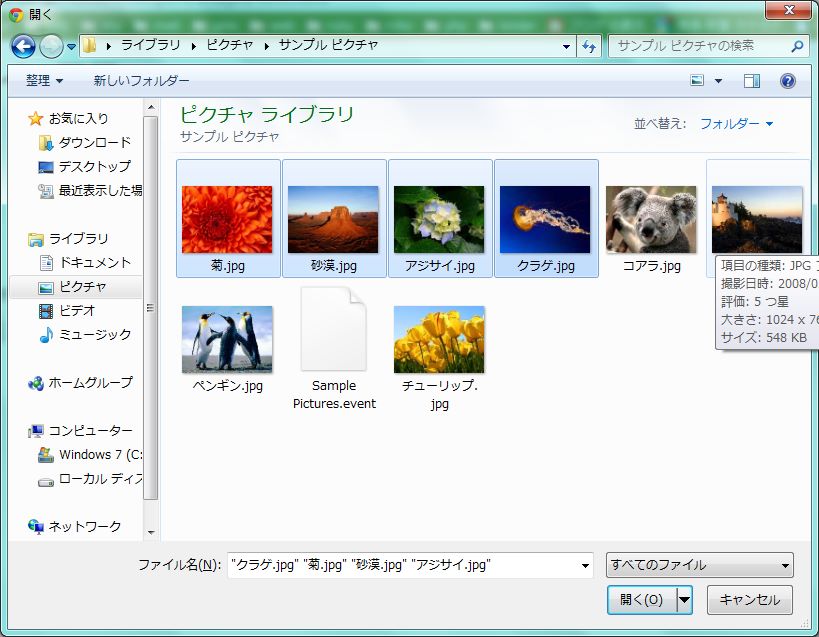The height and width of the screenshot is (637, 819).
Task: Select the 砂漠.jpg thumbnail
Action: (x=333, y=219)
